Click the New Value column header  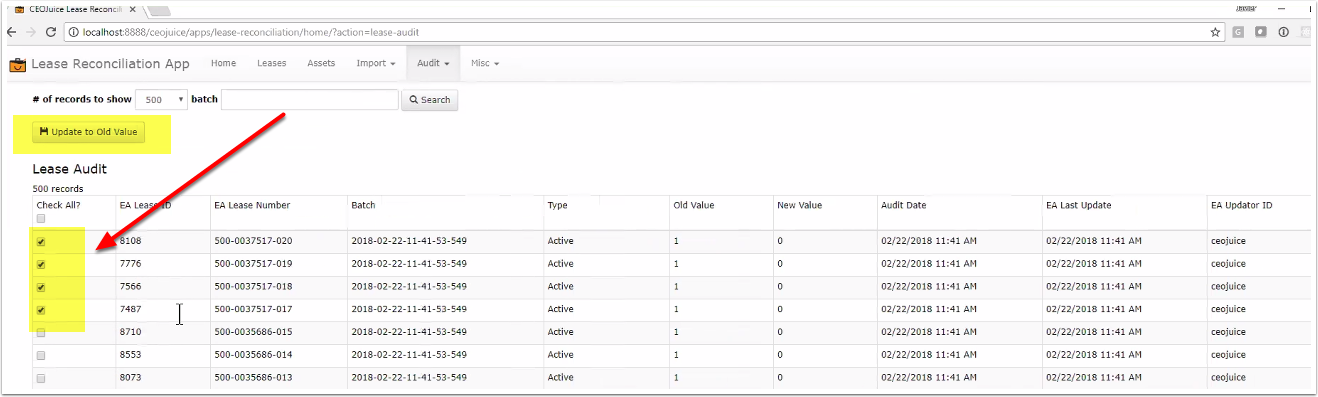coord(799,205)
